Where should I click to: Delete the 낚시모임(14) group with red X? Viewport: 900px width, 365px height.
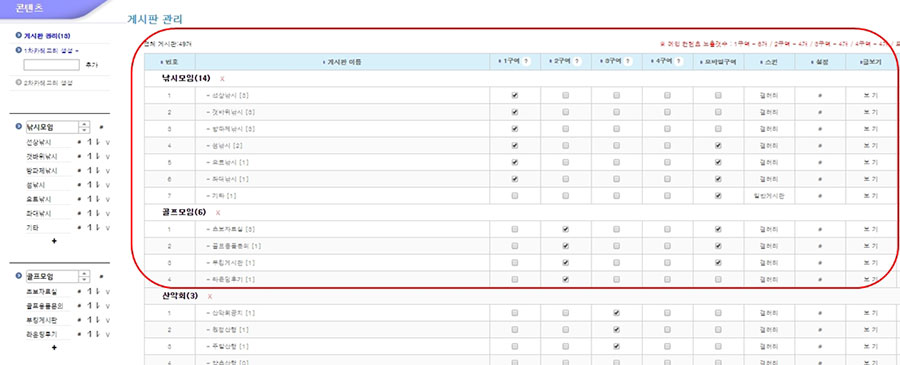(222, 79)
